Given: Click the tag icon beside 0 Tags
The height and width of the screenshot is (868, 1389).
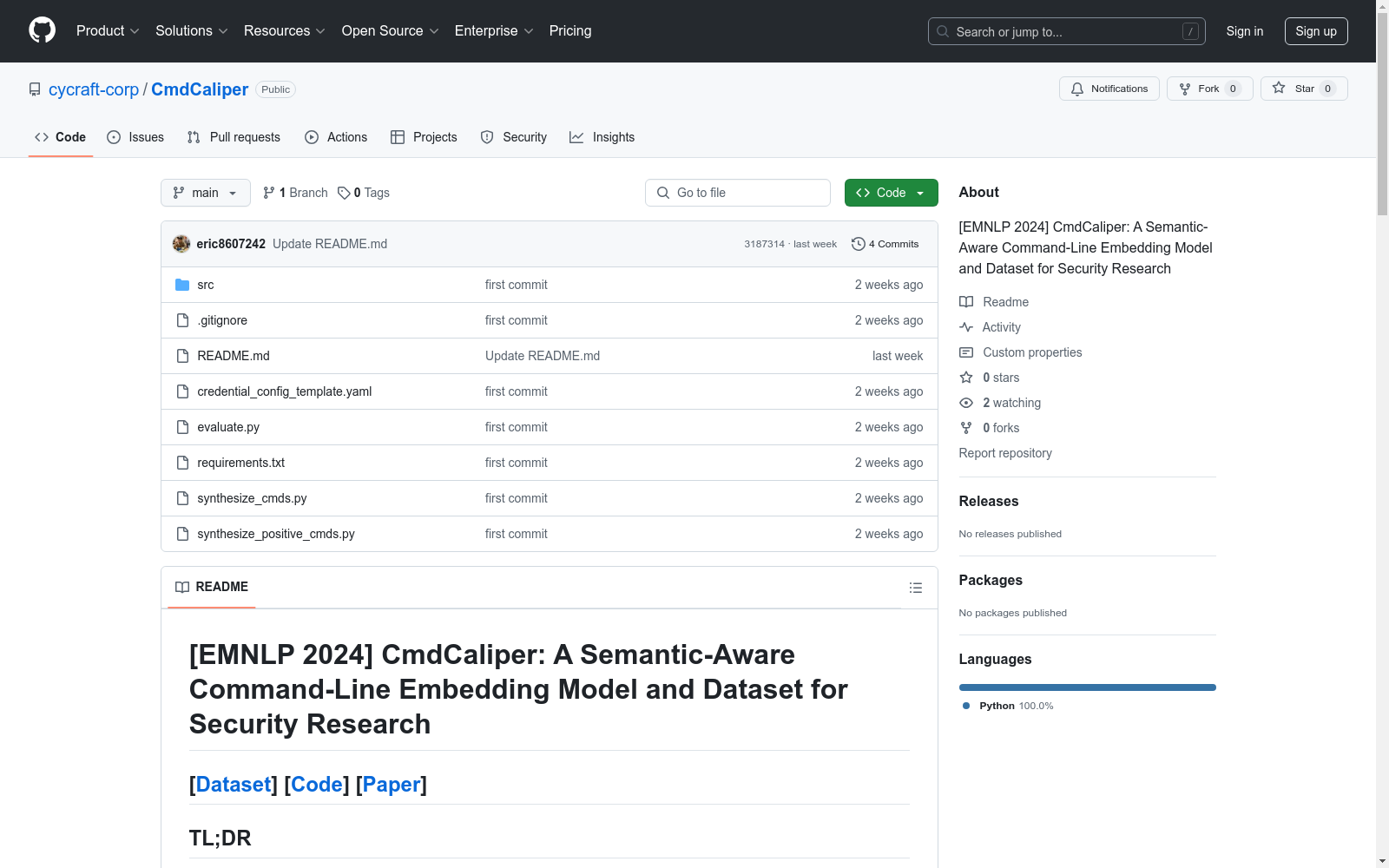Looking at the screenshot, I should click(344, 193).
